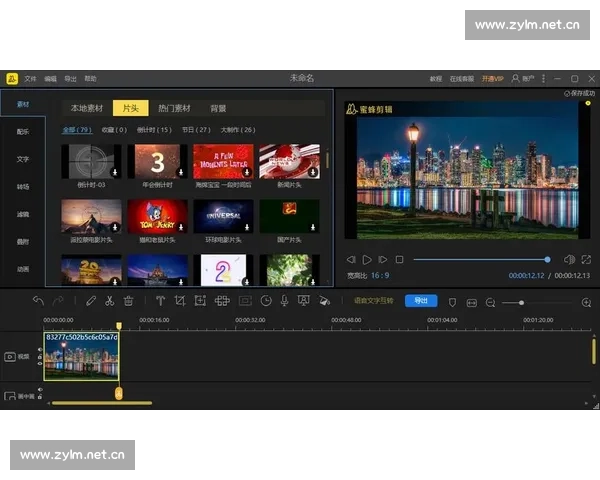Open 语音文字互转 speech-text converter
The image size is (600, 480).
coord(373,301)
